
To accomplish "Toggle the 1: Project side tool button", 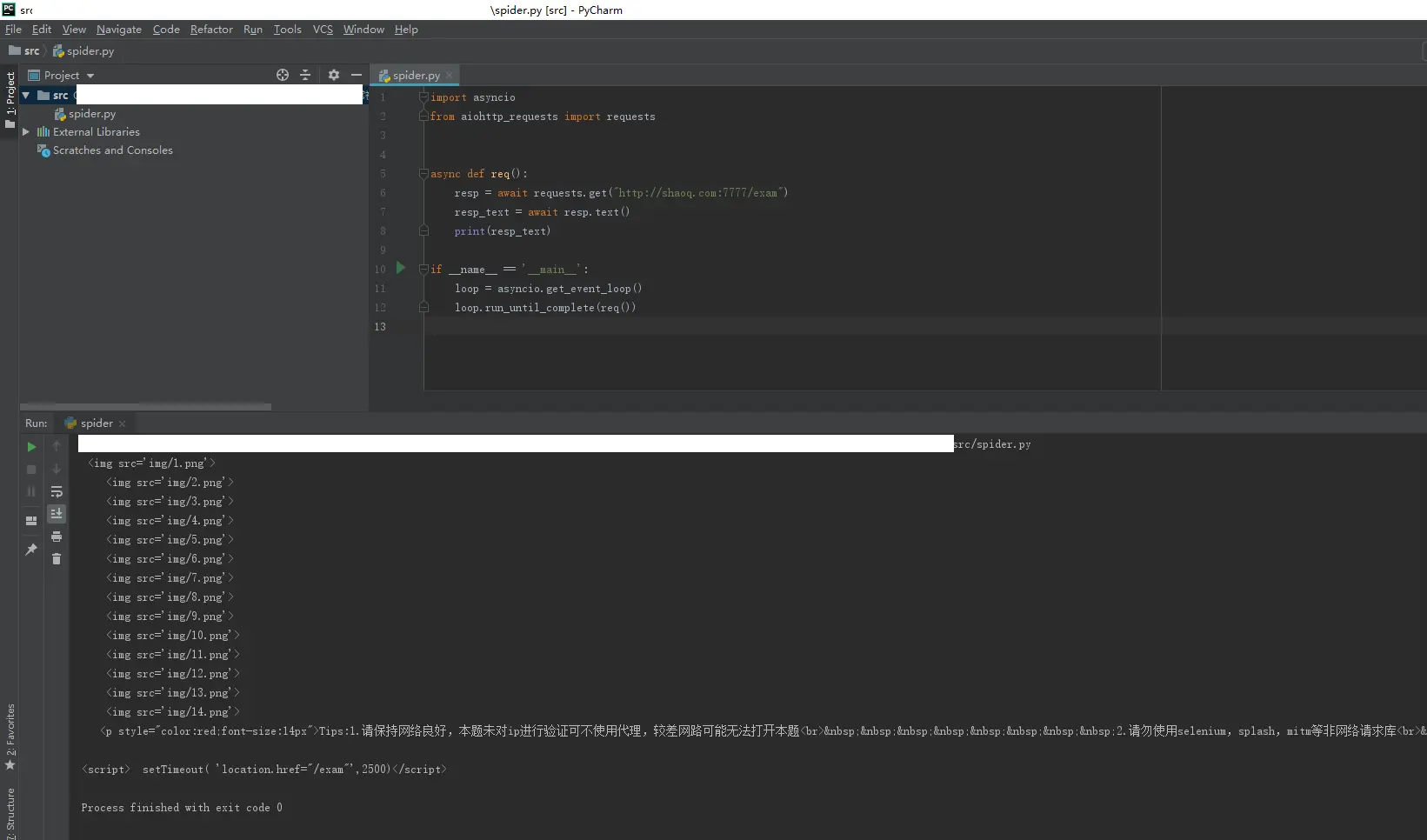I will [10, 99].
